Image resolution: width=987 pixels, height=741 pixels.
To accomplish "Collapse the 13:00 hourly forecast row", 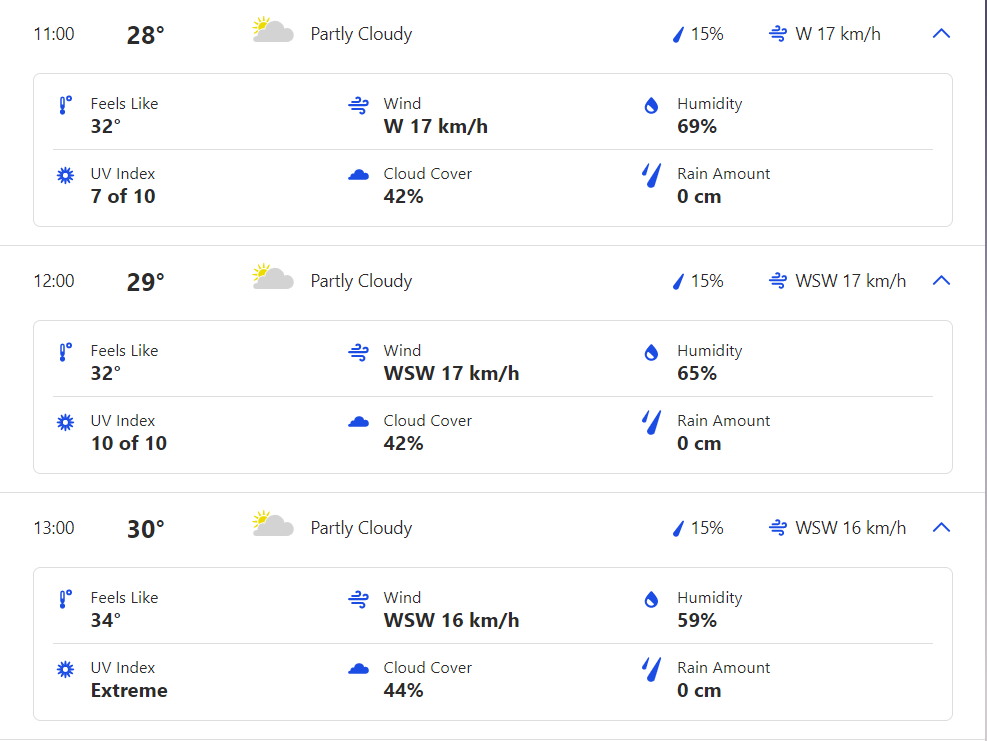I will (x=940, y=528).
